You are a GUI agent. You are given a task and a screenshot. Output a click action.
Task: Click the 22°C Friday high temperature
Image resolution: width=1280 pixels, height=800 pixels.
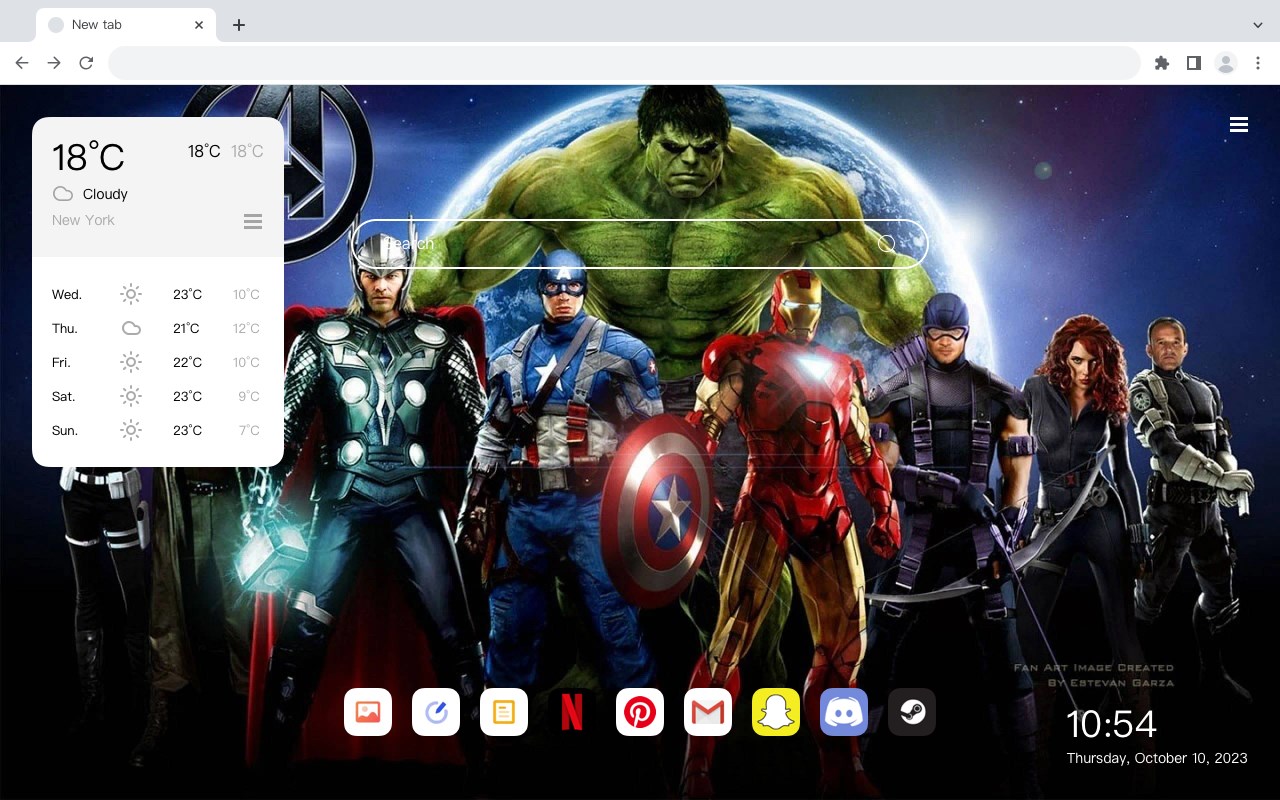(187, 362)
